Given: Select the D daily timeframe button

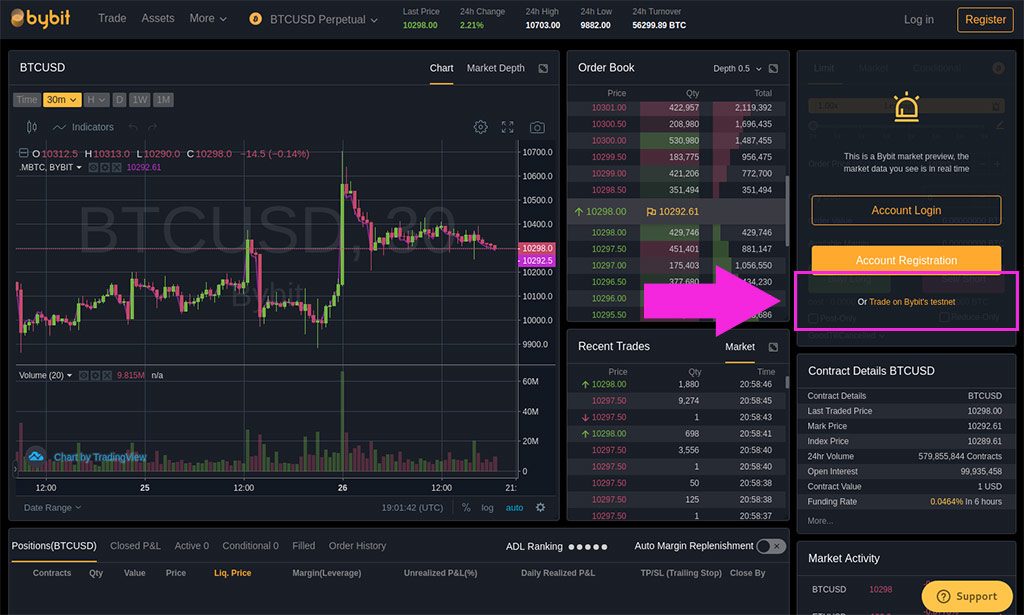Looking at the screenshot, I should [x=119, y=100].
